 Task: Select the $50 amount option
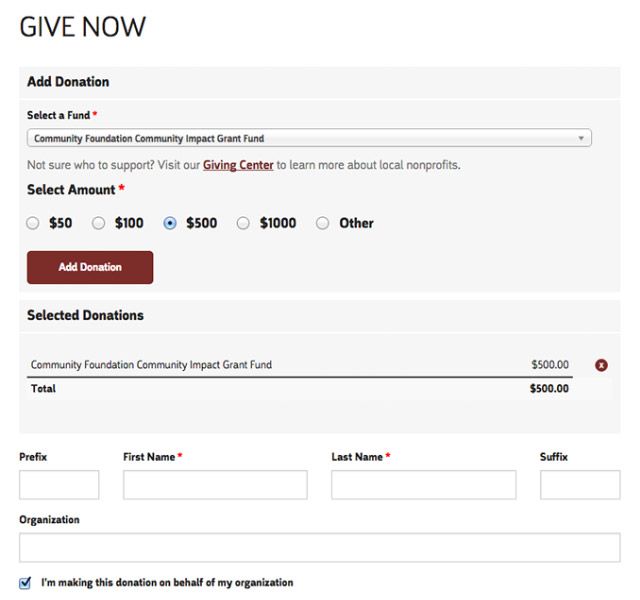[x=33, y=223]
